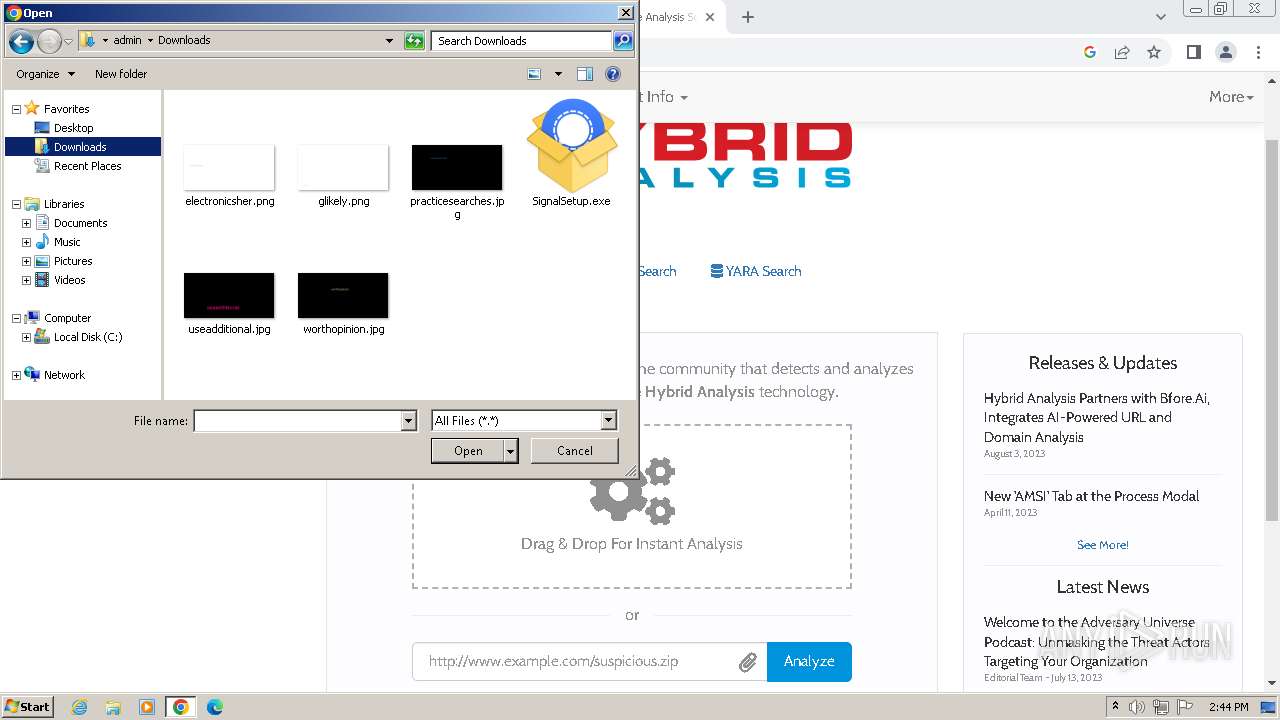
Task: Select the Network node
Action: point(64,375)
